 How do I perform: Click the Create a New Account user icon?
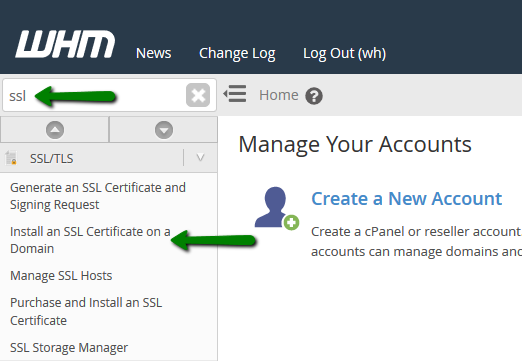click(x=277, y=208)
